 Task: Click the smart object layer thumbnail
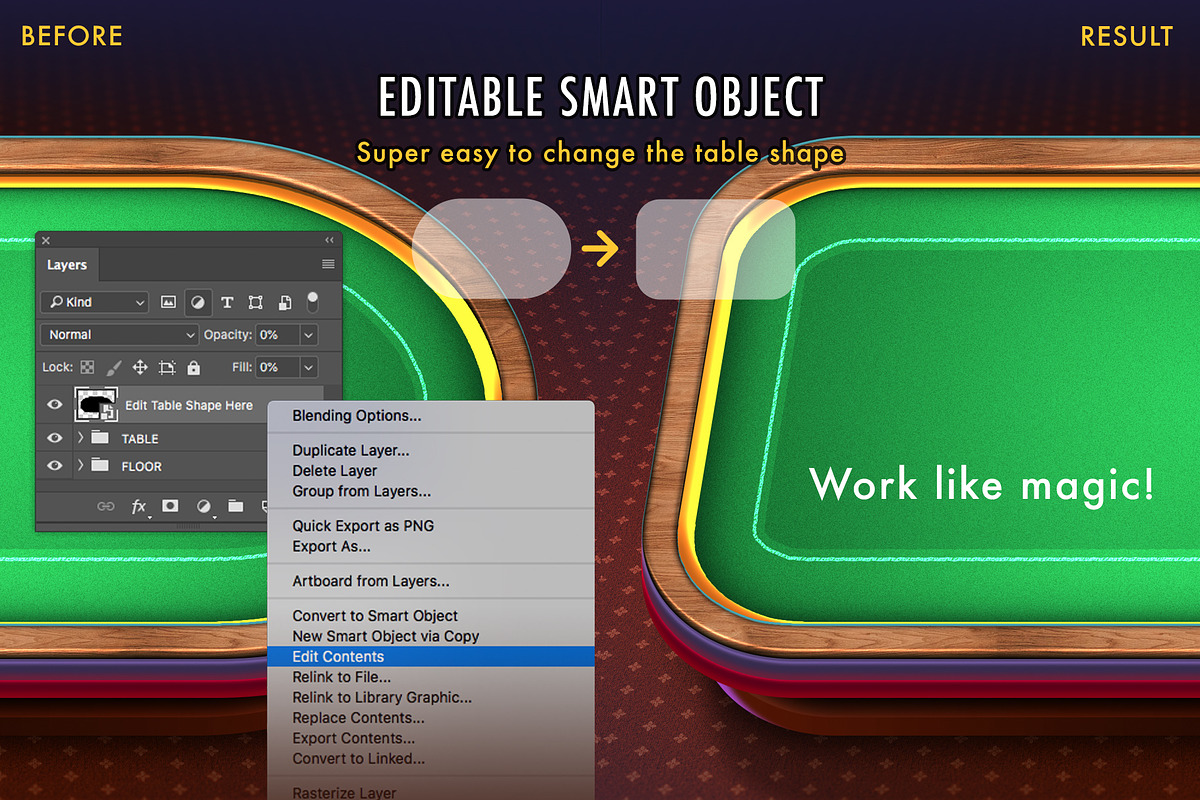96,405
